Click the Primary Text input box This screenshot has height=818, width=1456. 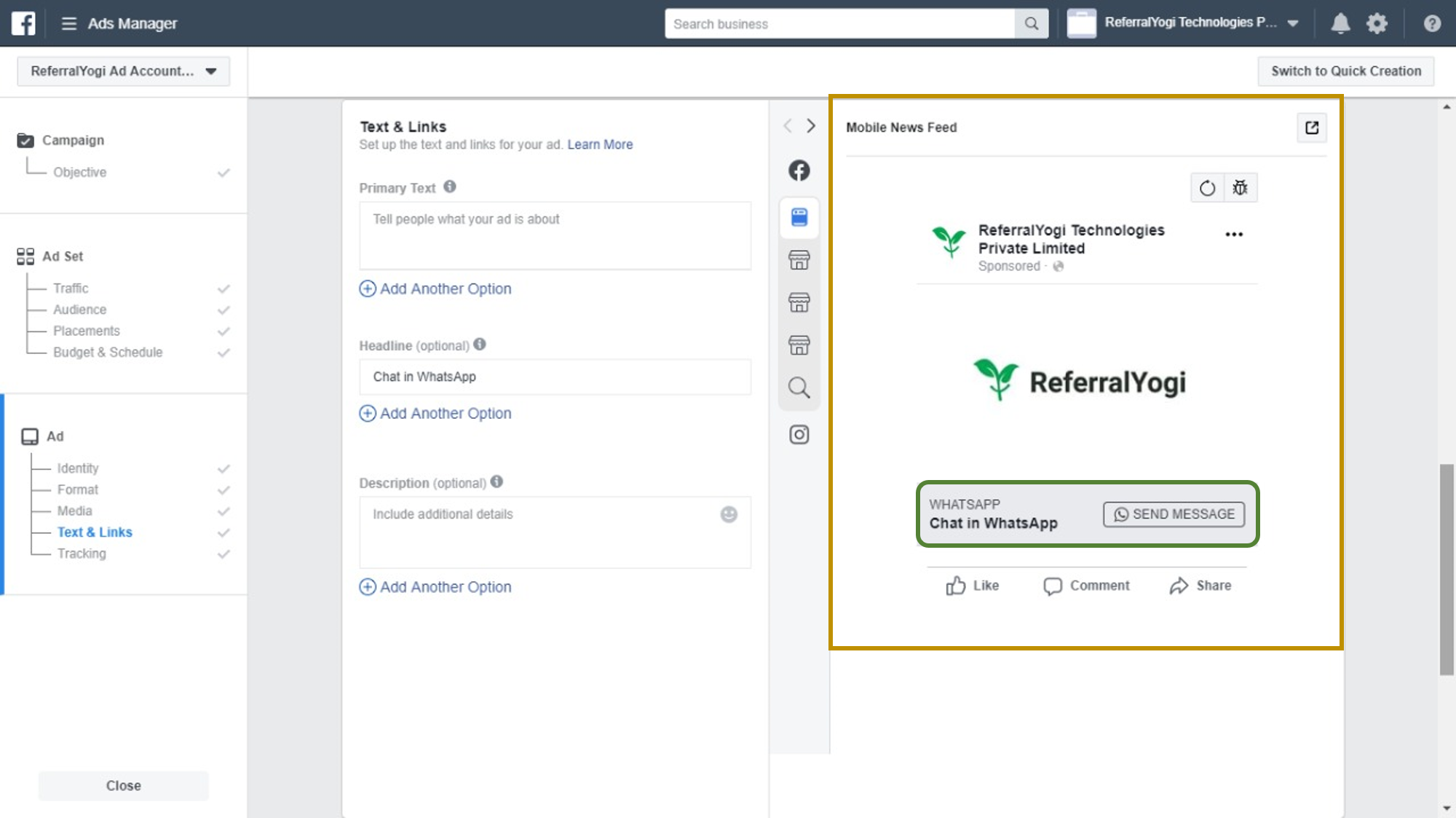(555, 236)
